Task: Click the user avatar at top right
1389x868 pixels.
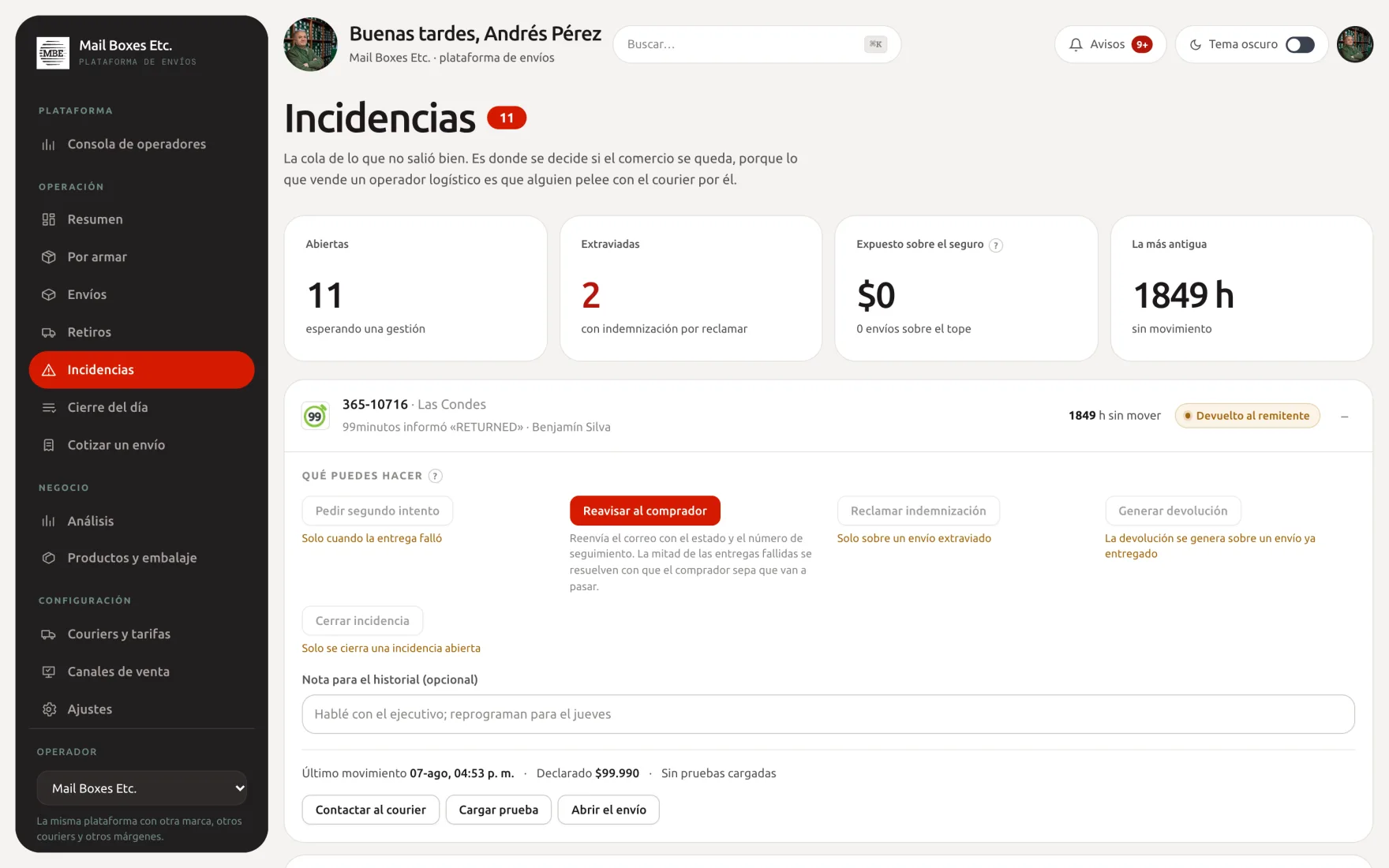Action: 1355,45
